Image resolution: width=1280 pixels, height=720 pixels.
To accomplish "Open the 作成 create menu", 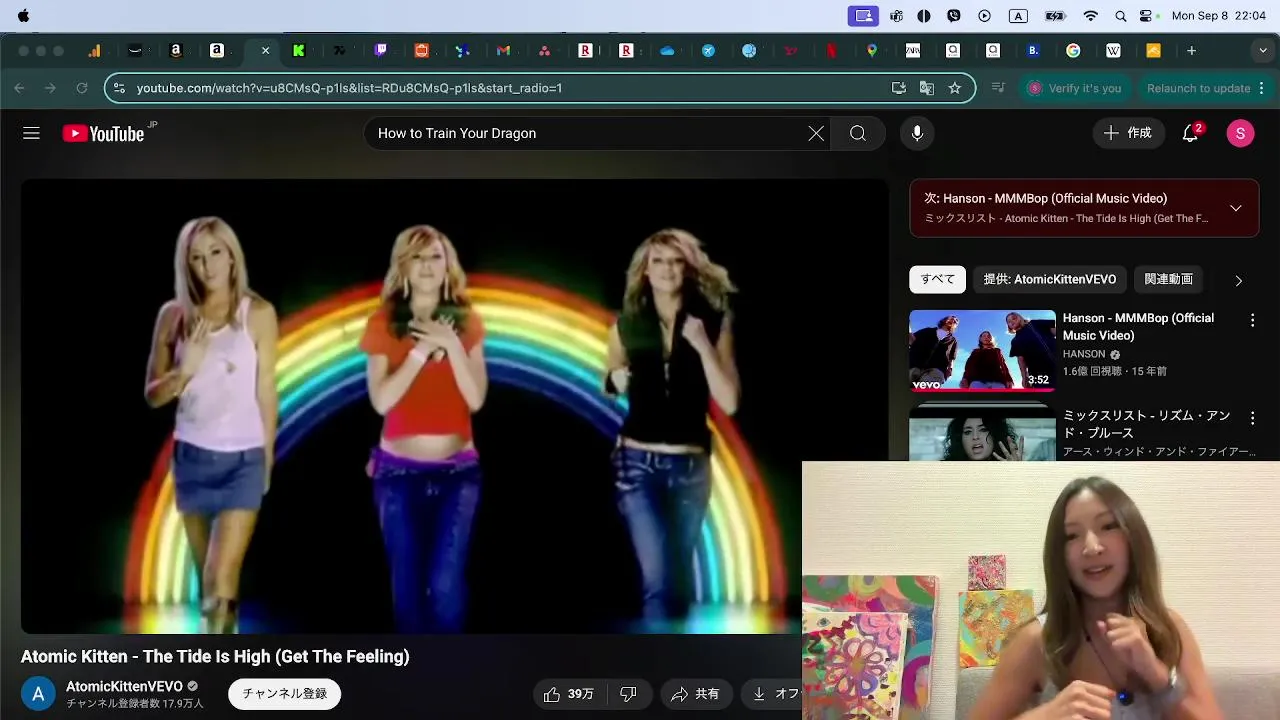I will (x=1129, y=133).
